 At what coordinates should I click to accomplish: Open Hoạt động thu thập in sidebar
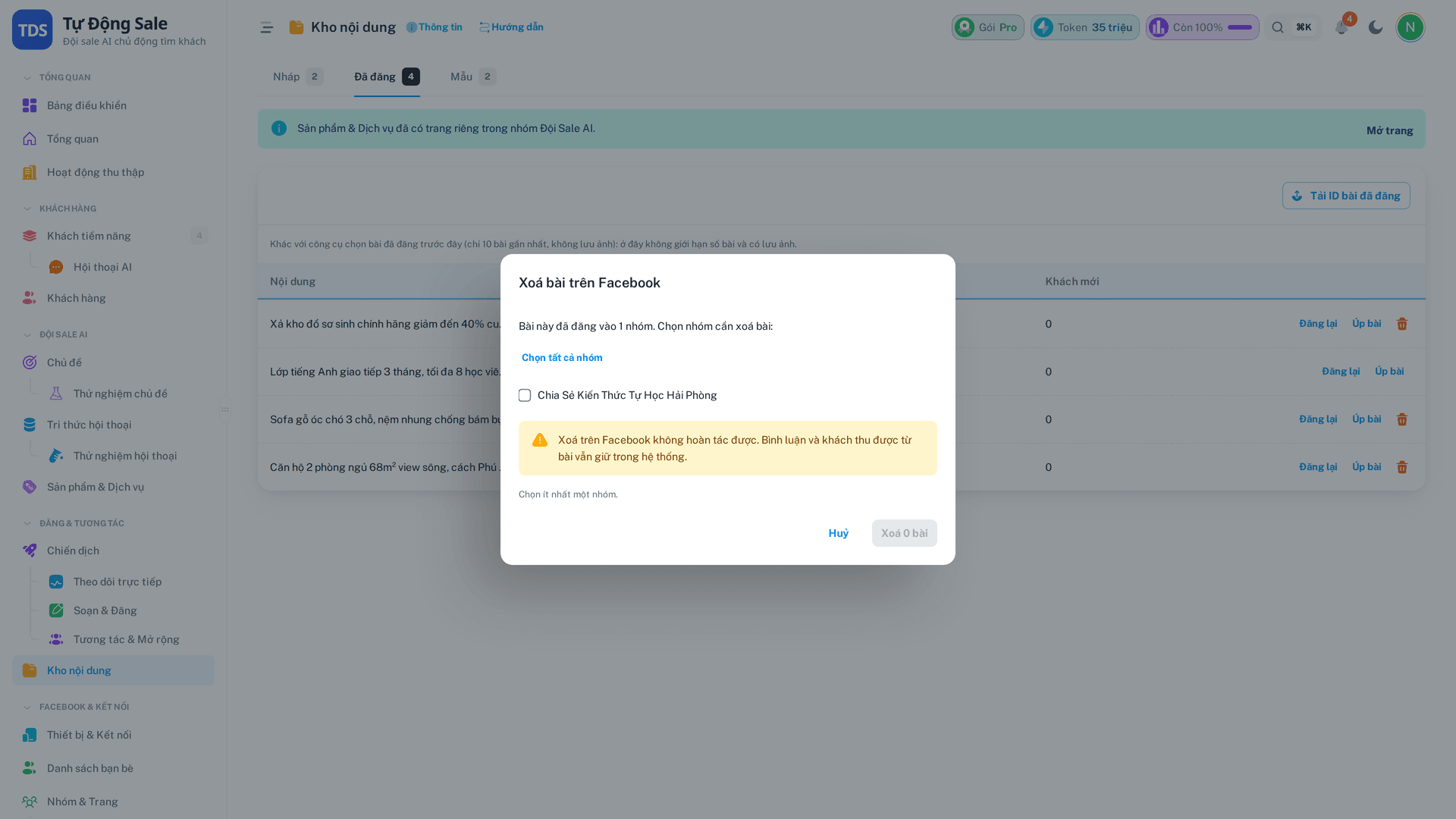click(x=113, y=172)
